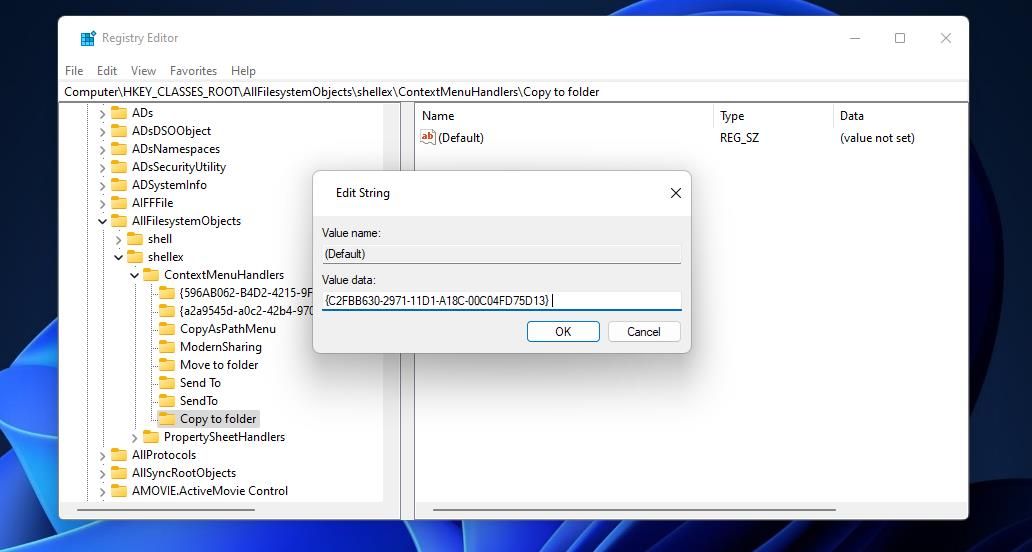Image resolution: width=1032 pixels, height=552 pixels.
Task: Expand the AllProtocols tree node
Action: [x=103, y=455]
